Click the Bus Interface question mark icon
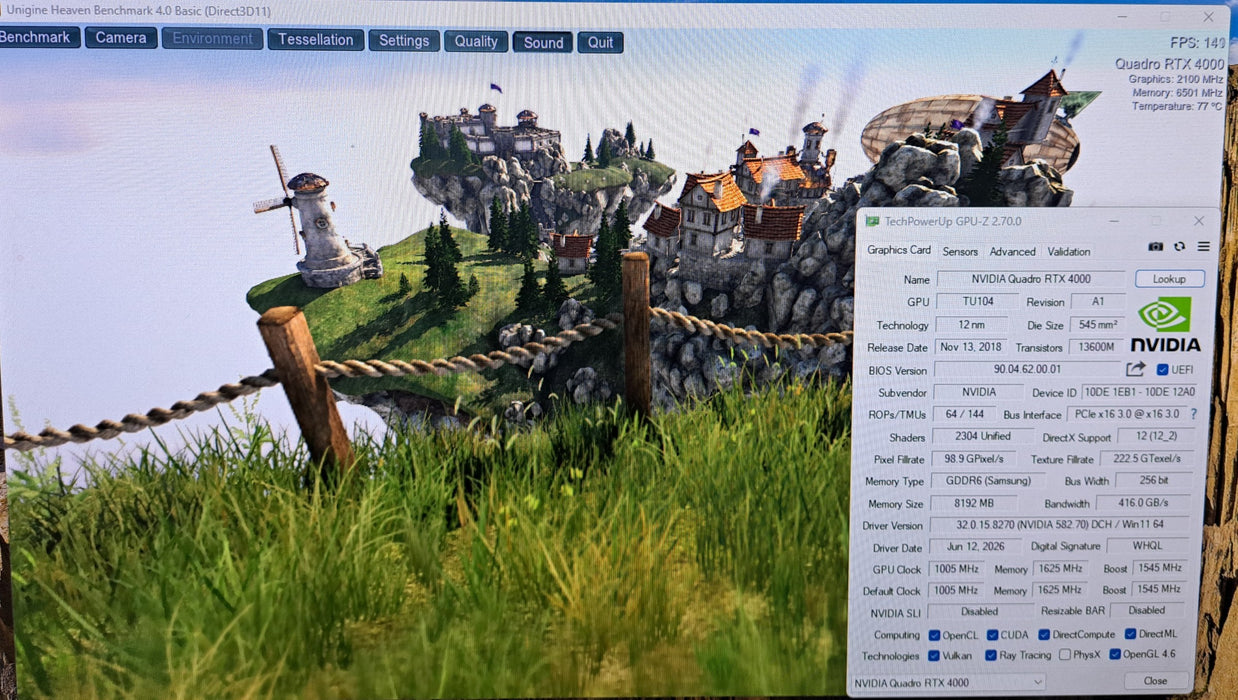The image size is (1238, 700). [1193, 413]
